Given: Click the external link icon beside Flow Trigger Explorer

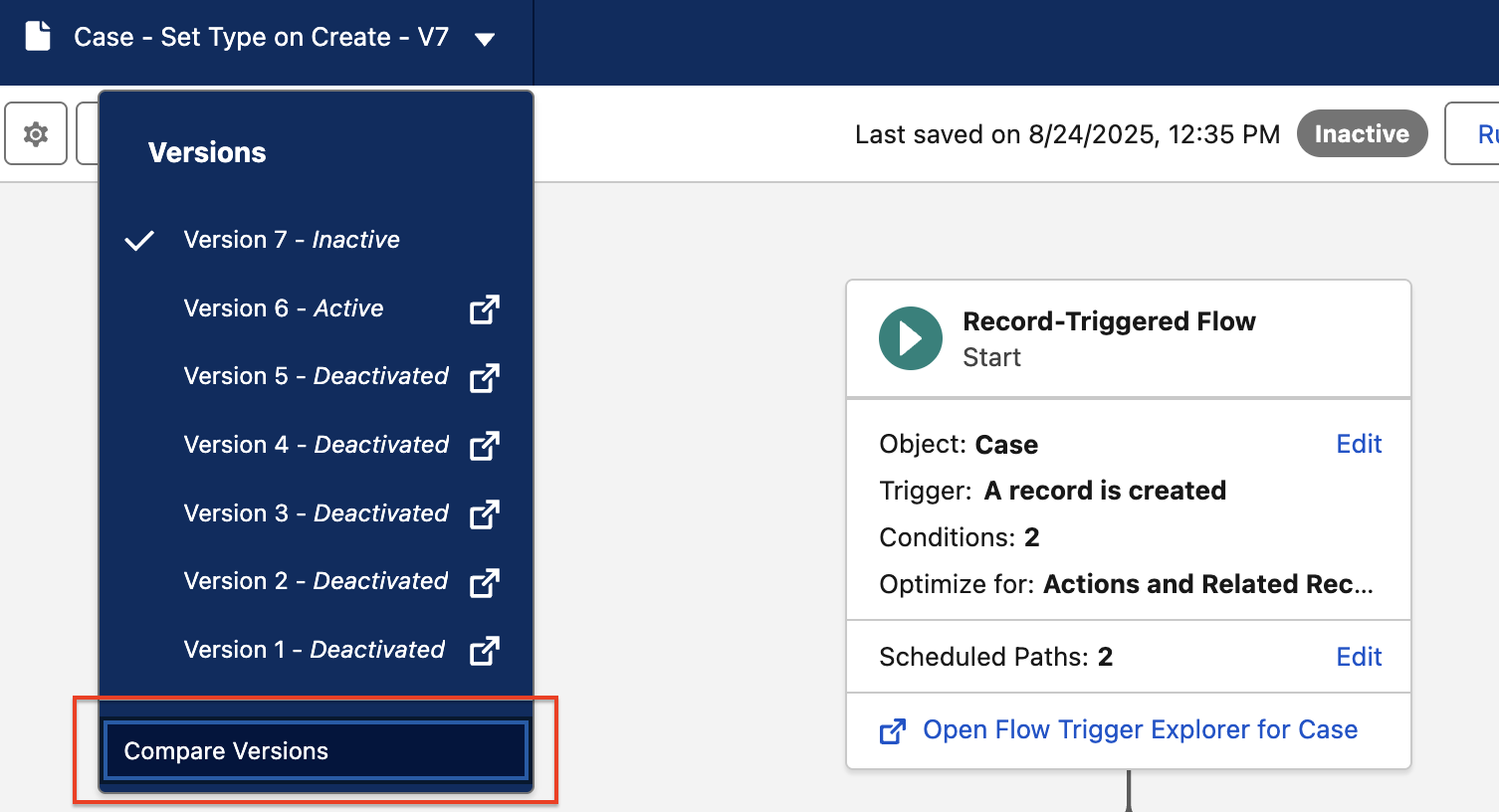Looking at the screenshot, I should tap(893, 729).
